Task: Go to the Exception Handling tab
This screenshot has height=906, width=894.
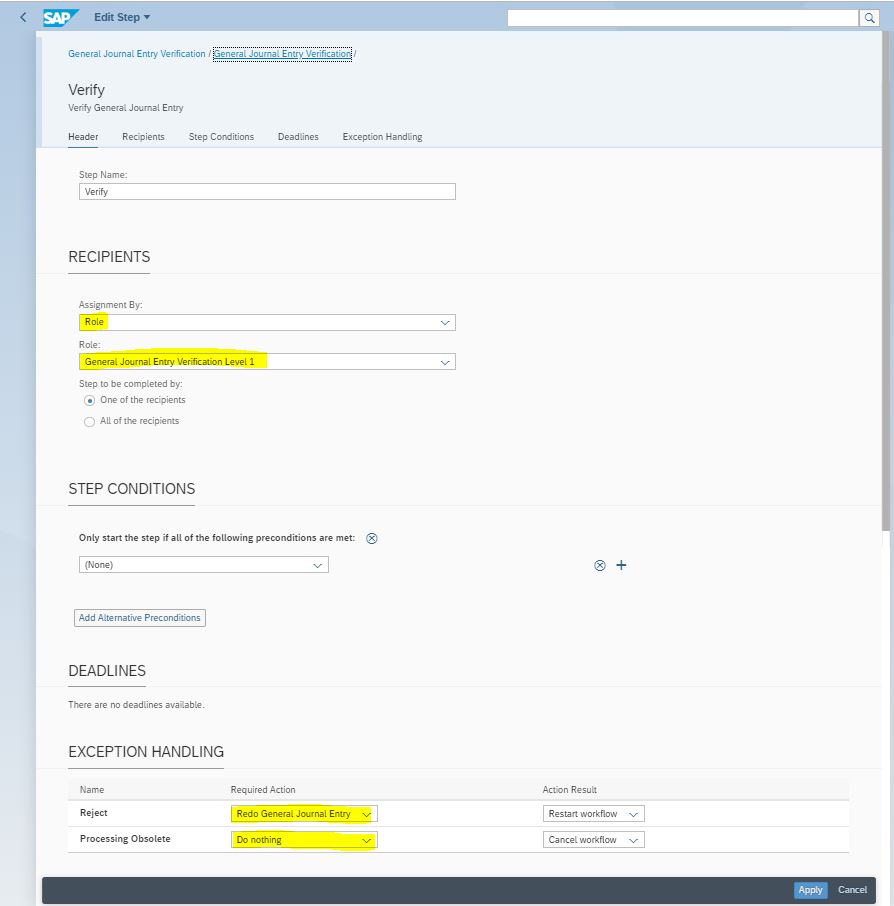Action: click(x=382, y=137)
